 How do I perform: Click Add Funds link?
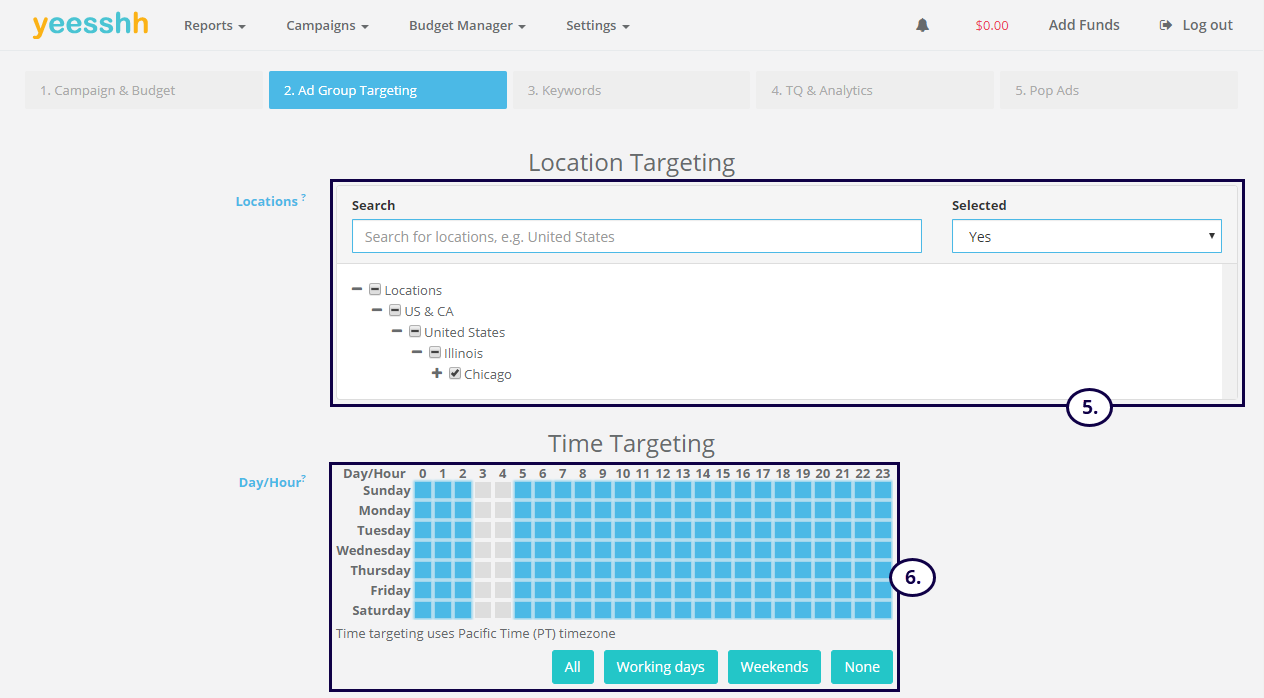point(1083,25)
